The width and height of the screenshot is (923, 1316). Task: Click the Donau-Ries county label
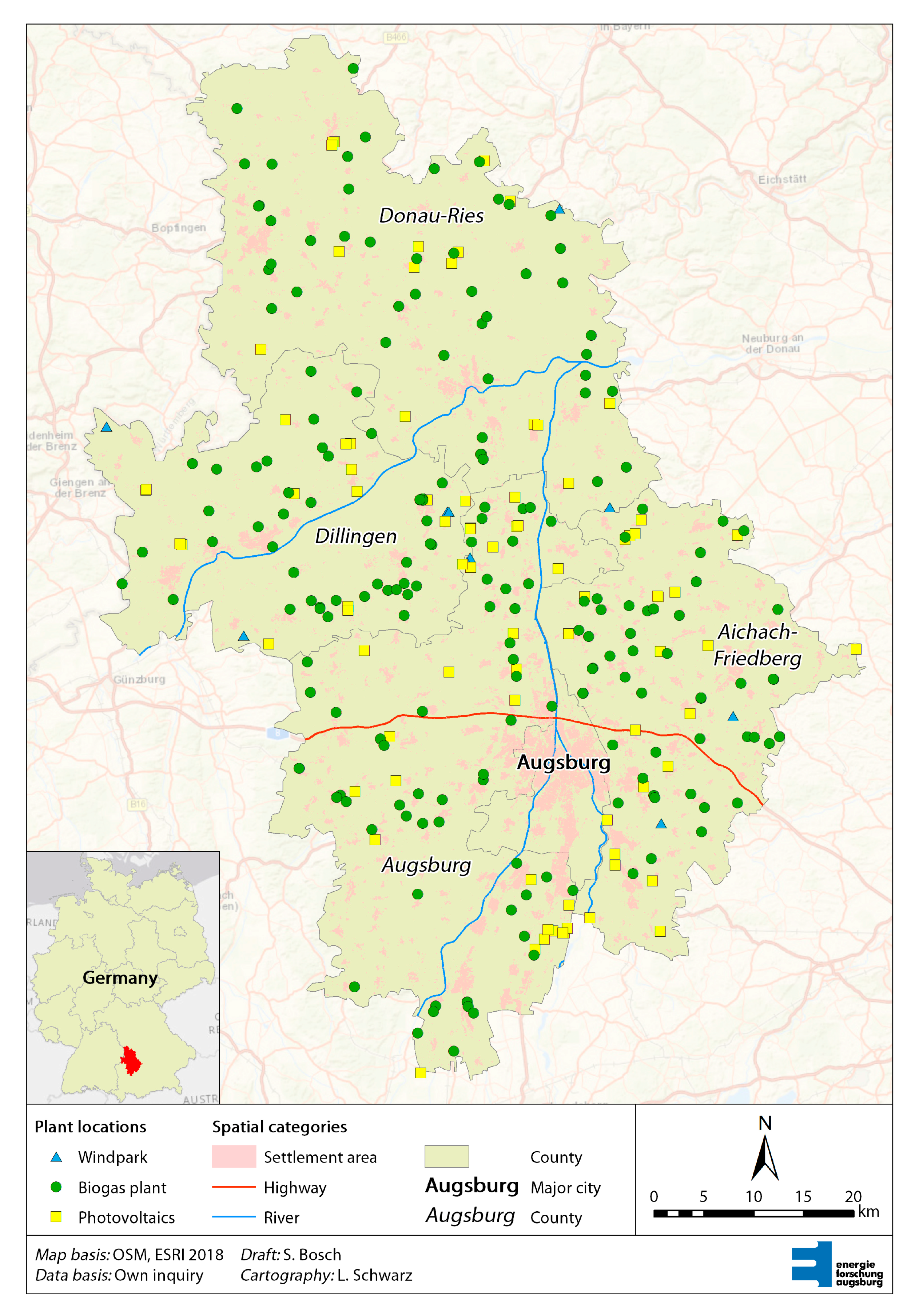pyautogui.click(x=431, y=216)
